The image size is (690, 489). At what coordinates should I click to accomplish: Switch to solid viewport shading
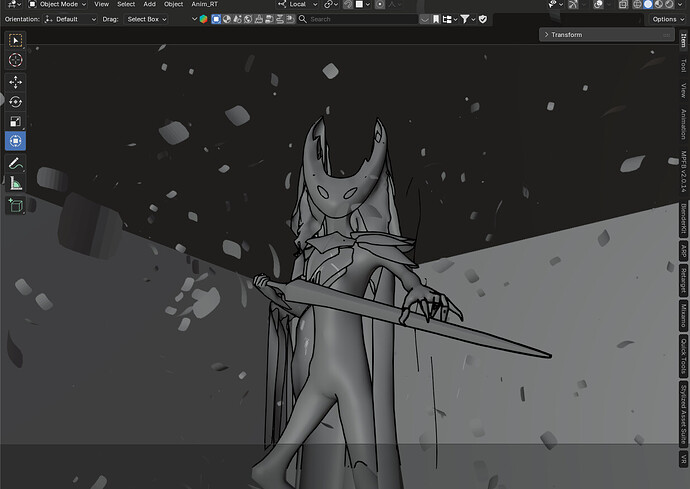[648, 4]
